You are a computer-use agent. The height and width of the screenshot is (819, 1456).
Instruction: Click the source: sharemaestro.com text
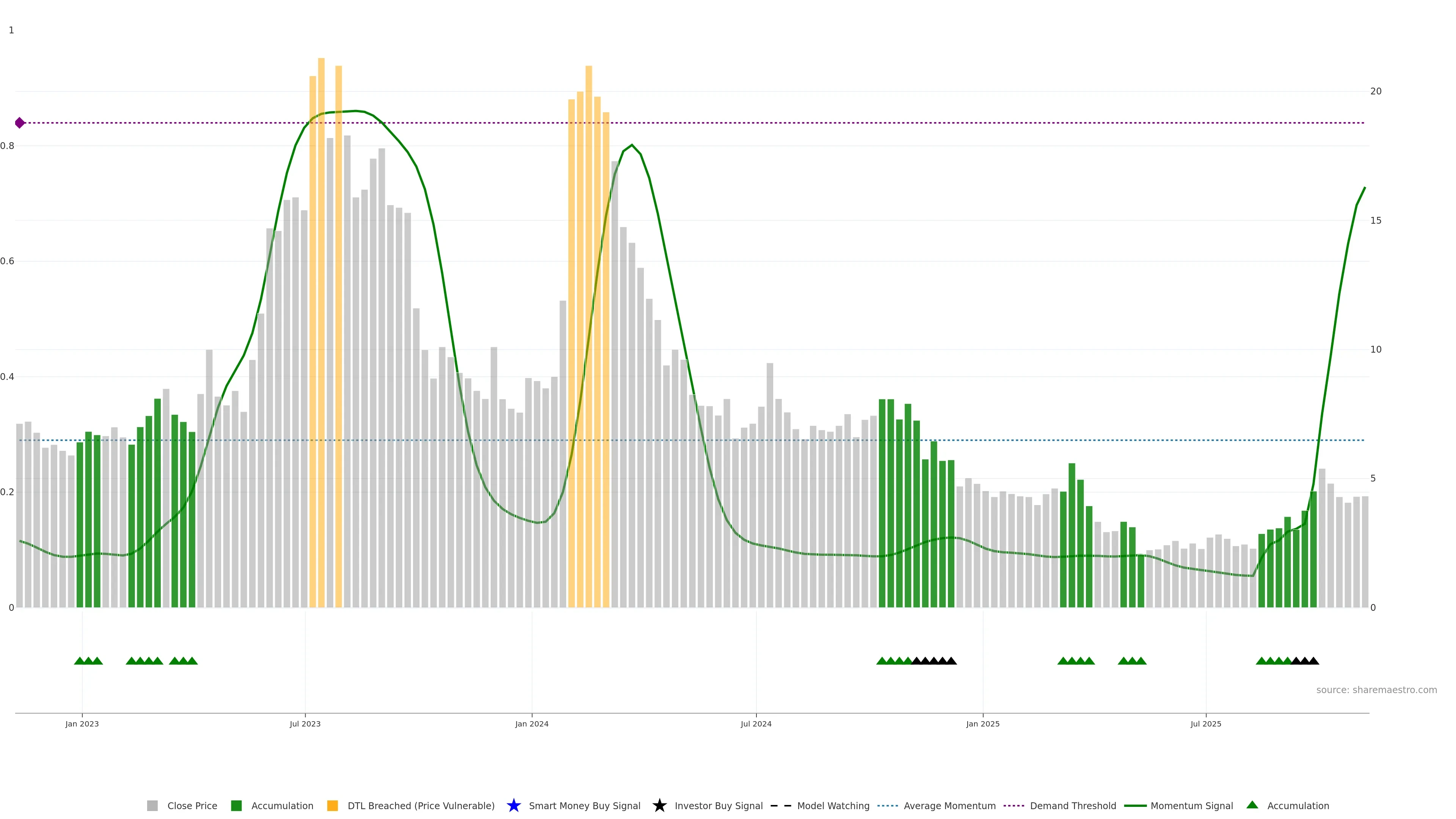point(1376,690)
